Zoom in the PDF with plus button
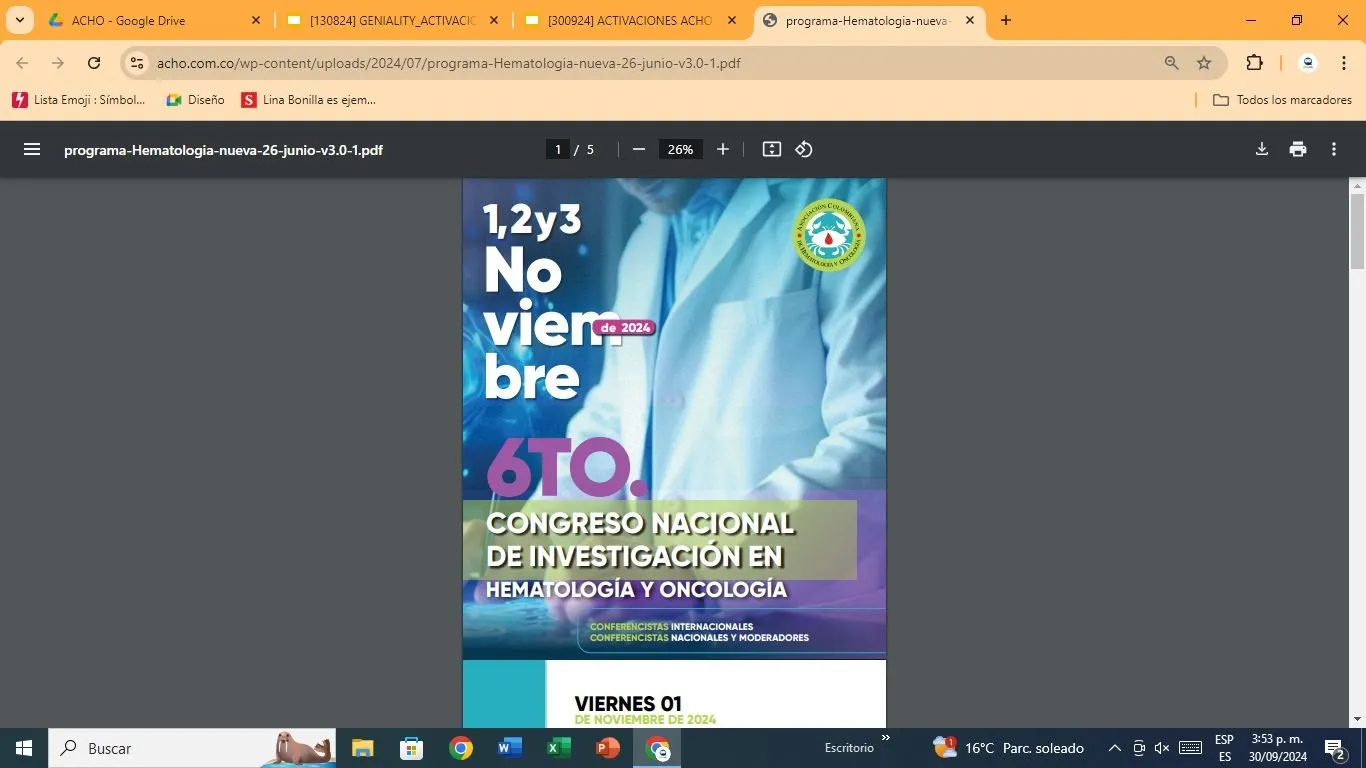 pyautogui.click(x=723, y=149)
